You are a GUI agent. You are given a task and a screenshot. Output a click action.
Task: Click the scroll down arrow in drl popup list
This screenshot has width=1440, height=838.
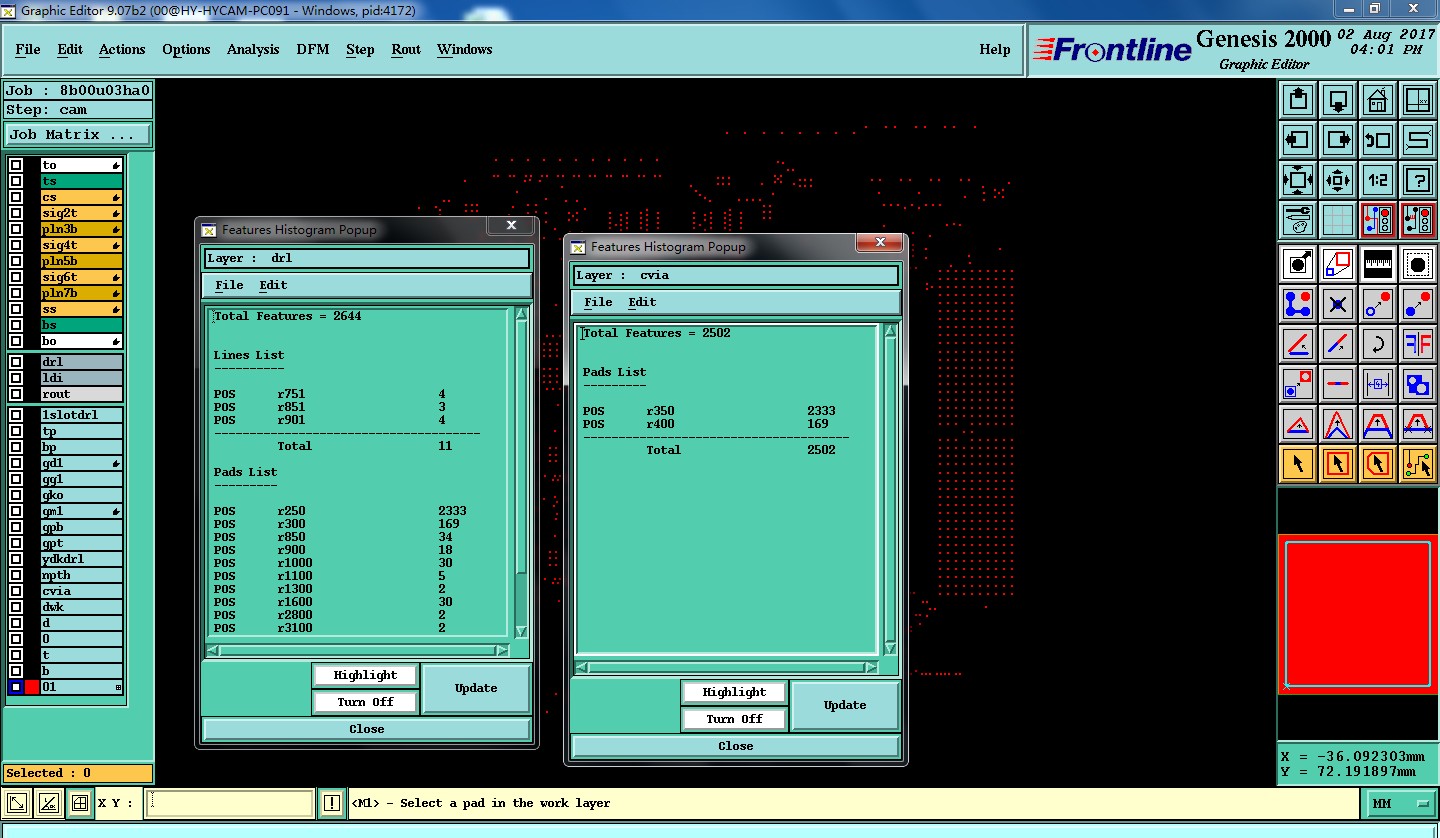521,632
